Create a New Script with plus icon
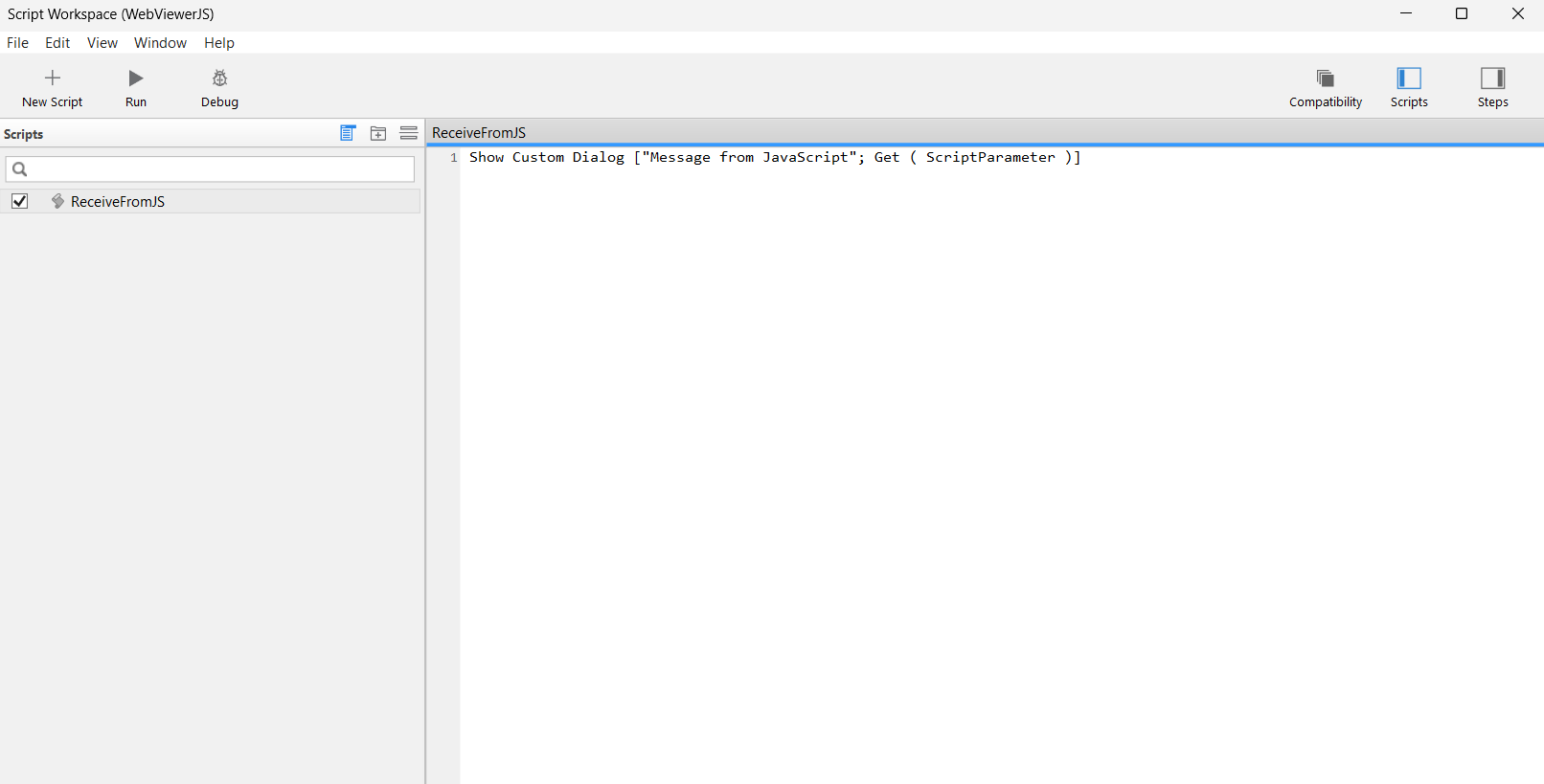Screen dimensions: 1544x784 coord(53,88)
